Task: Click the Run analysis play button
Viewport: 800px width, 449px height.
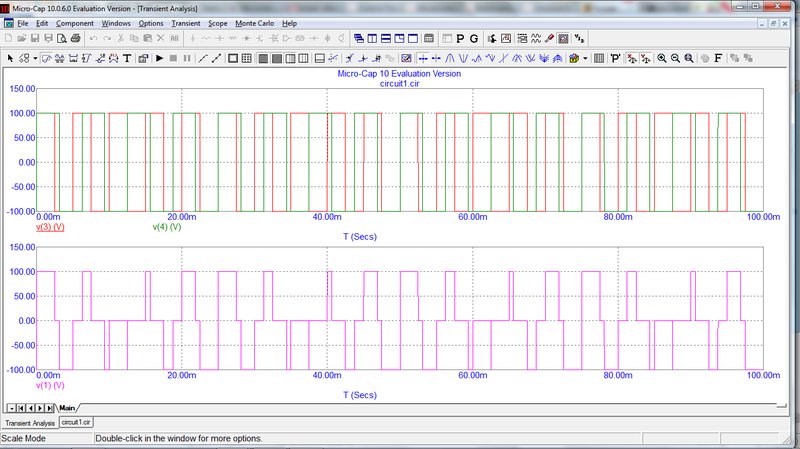Action: click(159, 58)
